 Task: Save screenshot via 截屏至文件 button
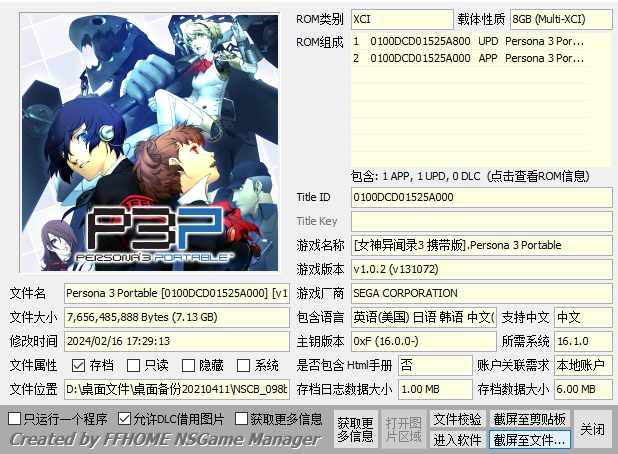pyautogui.click(x=529, y=440)
